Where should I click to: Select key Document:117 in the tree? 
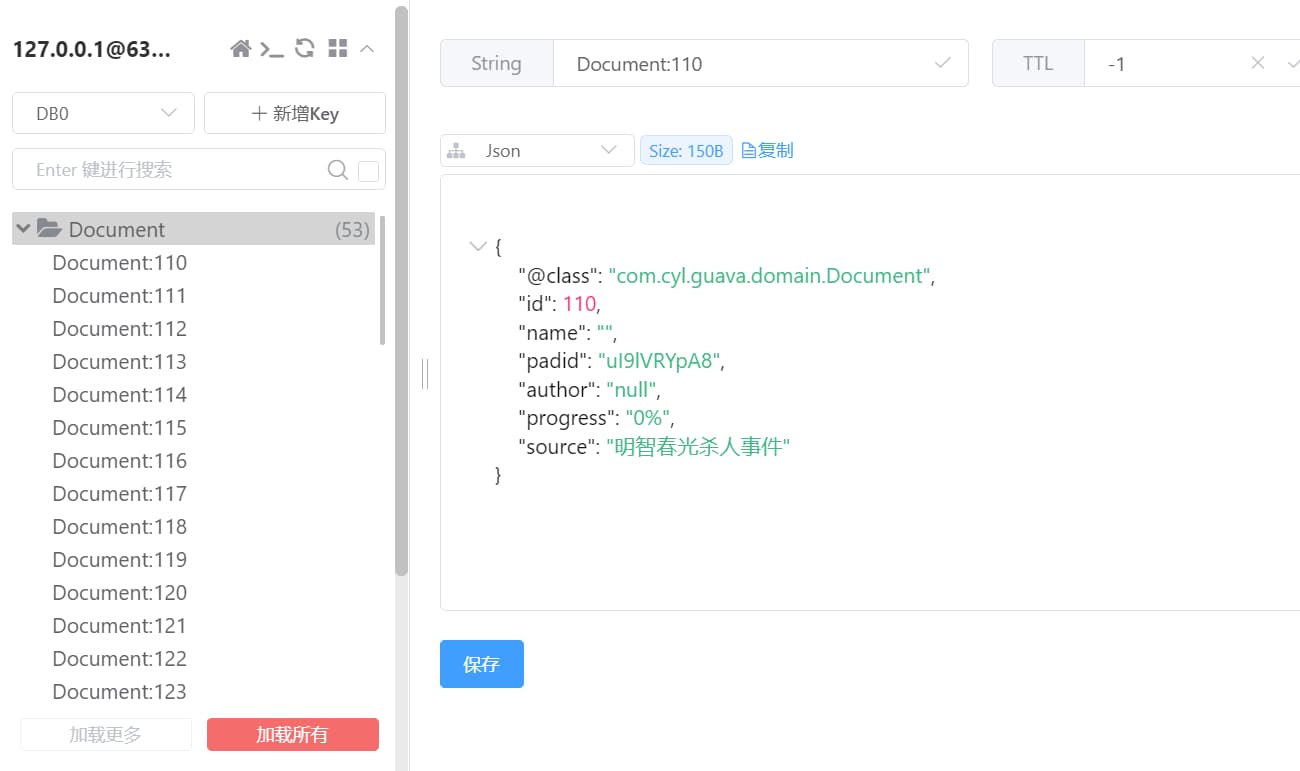tap(120, 494)
